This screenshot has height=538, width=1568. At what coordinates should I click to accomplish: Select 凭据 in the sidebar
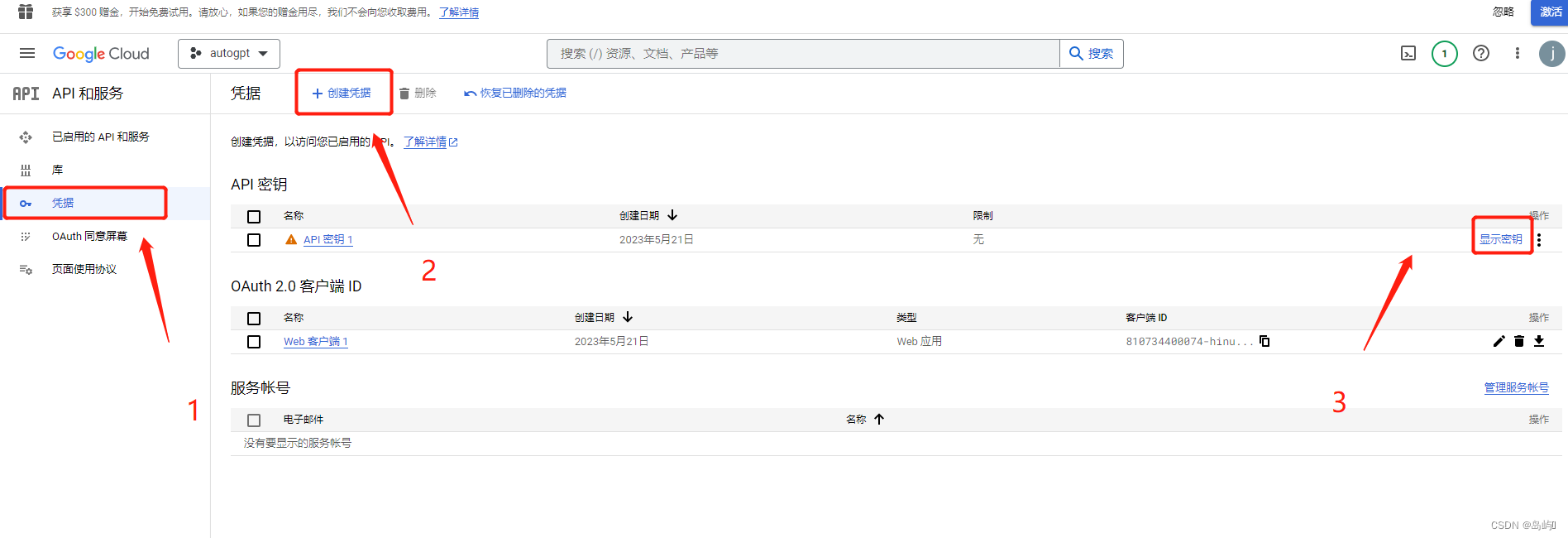pos(63,203)
